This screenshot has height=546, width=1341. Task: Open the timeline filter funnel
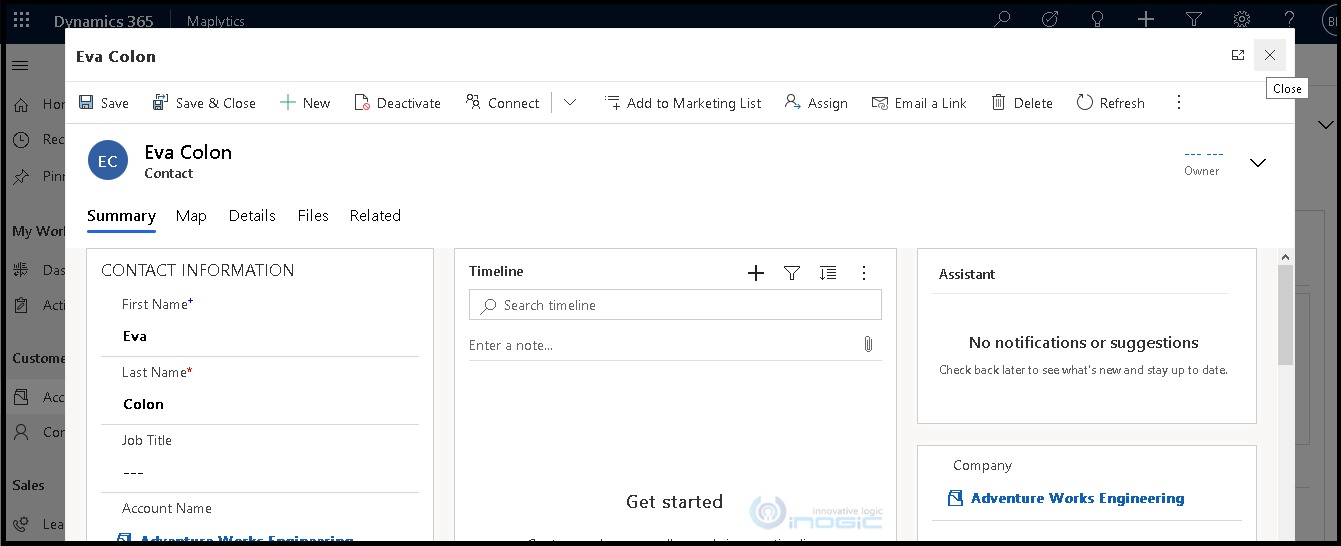(x=792, y=273)
